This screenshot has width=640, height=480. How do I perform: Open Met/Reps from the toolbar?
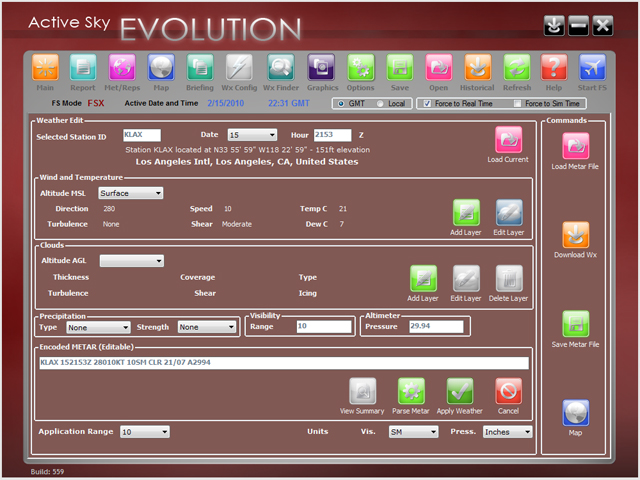tap(122, 67)
